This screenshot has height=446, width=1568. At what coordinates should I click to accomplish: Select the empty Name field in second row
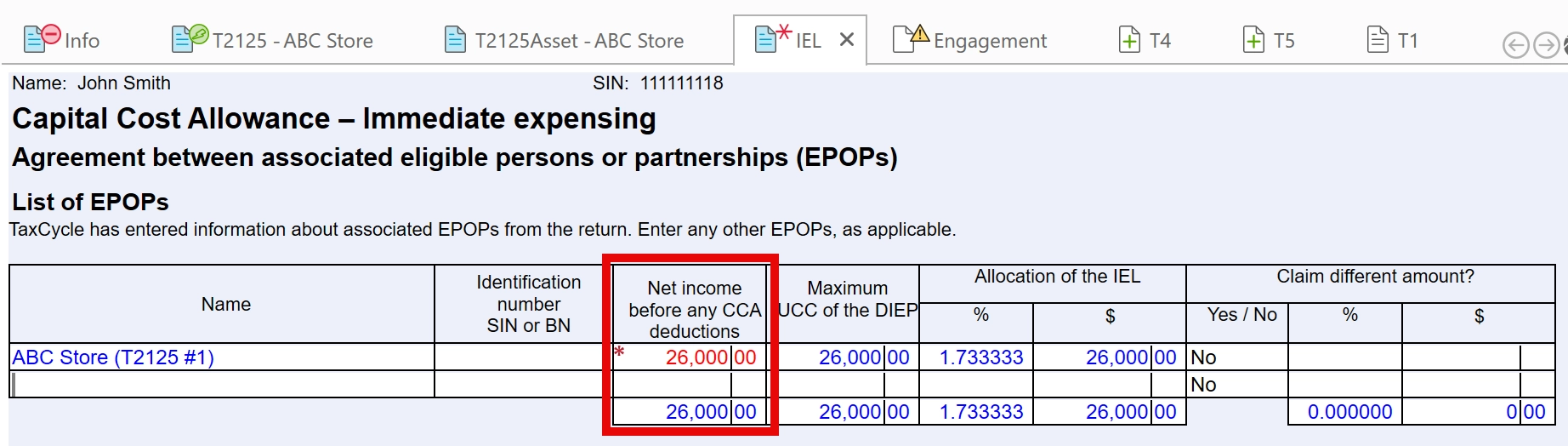click(223, 385)
